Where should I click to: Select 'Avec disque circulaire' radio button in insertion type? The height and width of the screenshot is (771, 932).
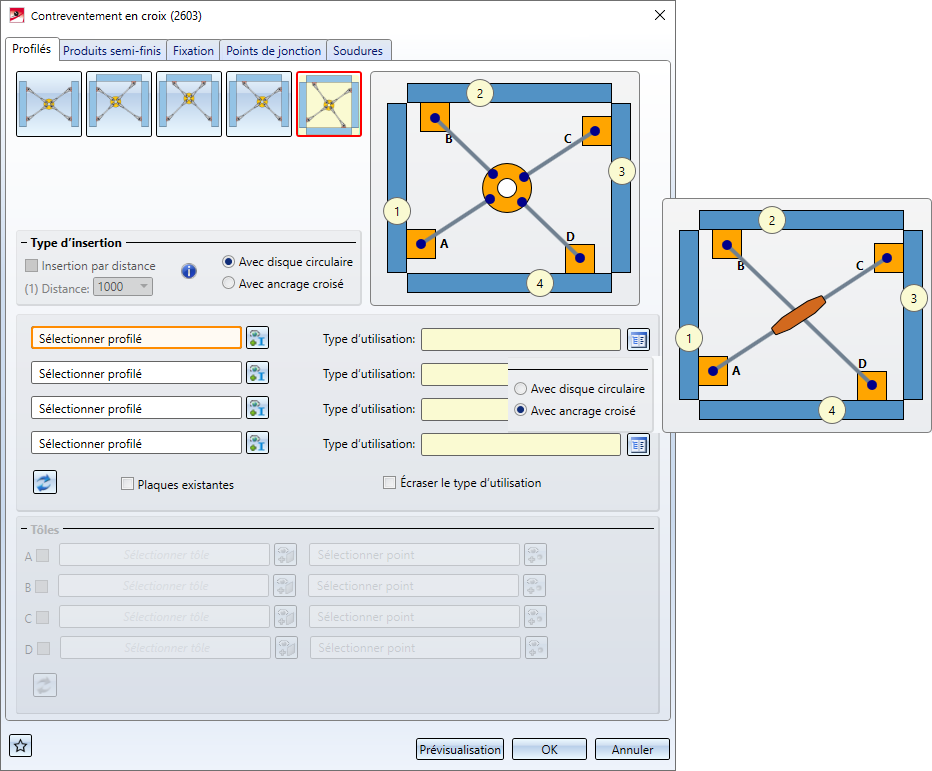tap(229, 262)
